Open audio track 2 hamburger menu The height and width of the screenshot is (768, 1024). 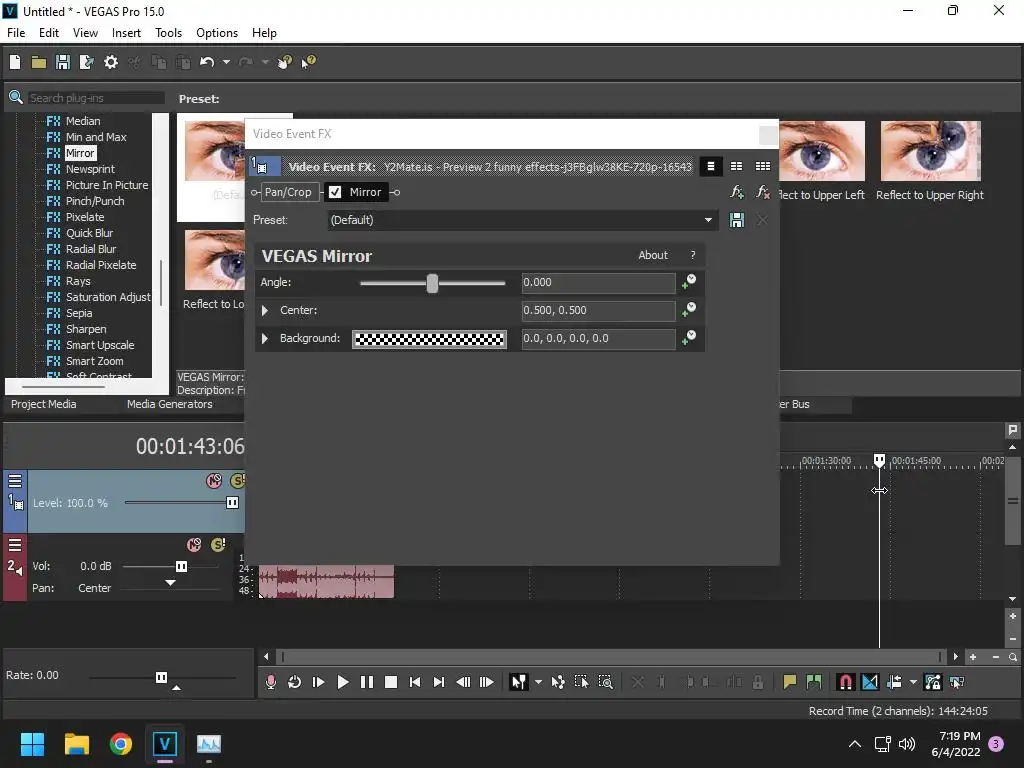pyautogui.click(x=15, y=545)
